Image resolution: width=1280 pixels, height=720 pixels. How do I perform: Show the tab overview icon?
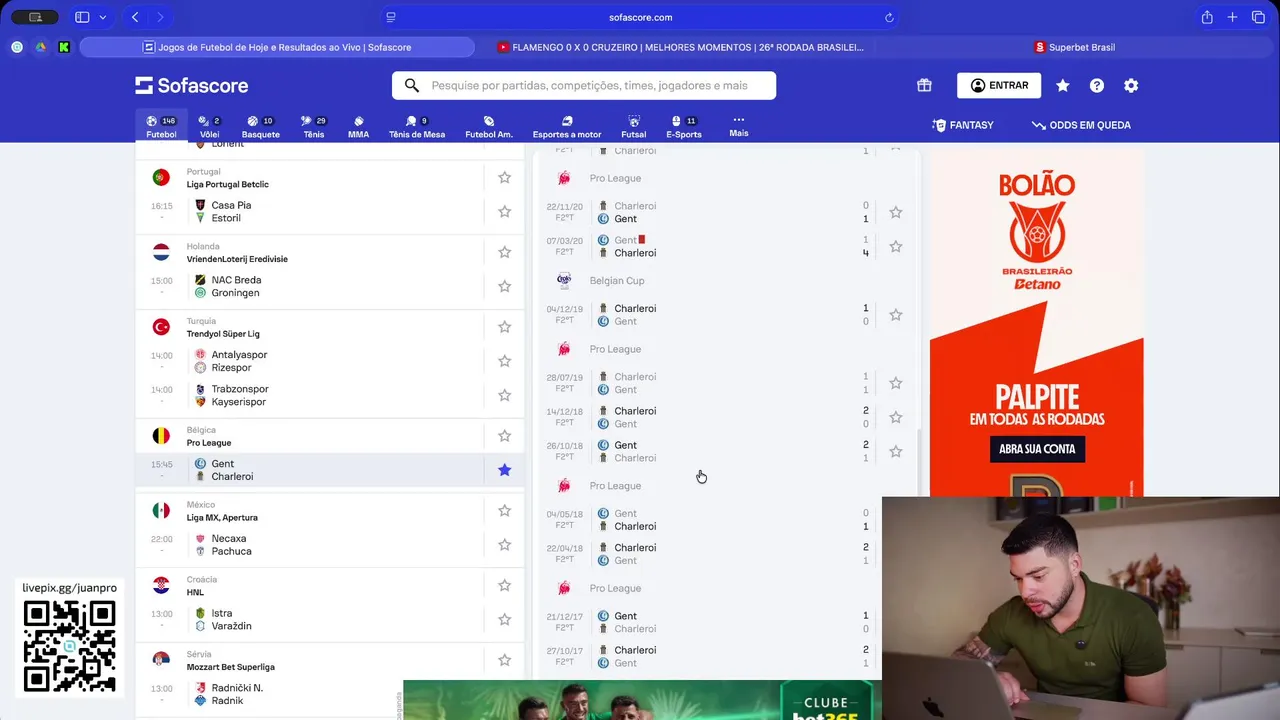[x=1258, y=17]
